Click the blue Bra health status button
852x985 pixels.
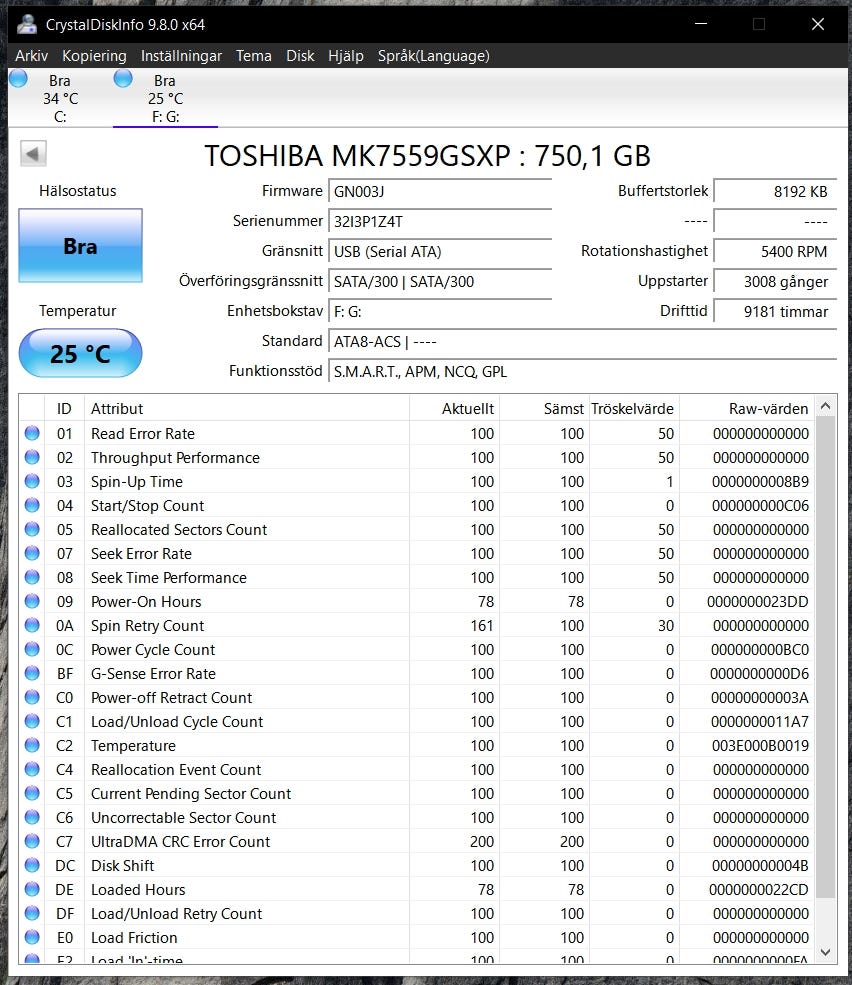point(80,246)
